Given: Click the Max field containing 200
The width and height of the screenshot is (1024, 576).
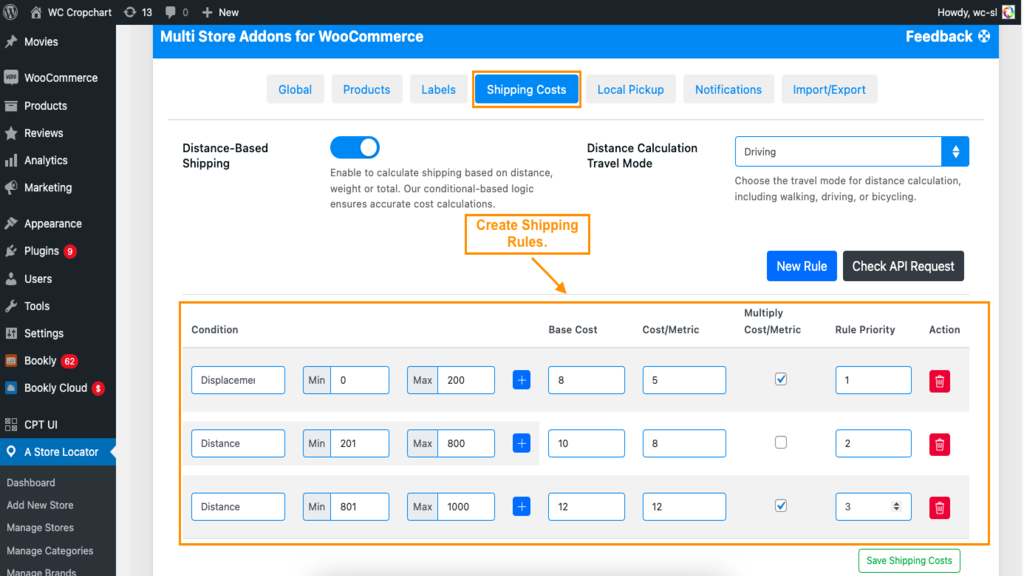Looking at the screenshot, I should [466, 380].
